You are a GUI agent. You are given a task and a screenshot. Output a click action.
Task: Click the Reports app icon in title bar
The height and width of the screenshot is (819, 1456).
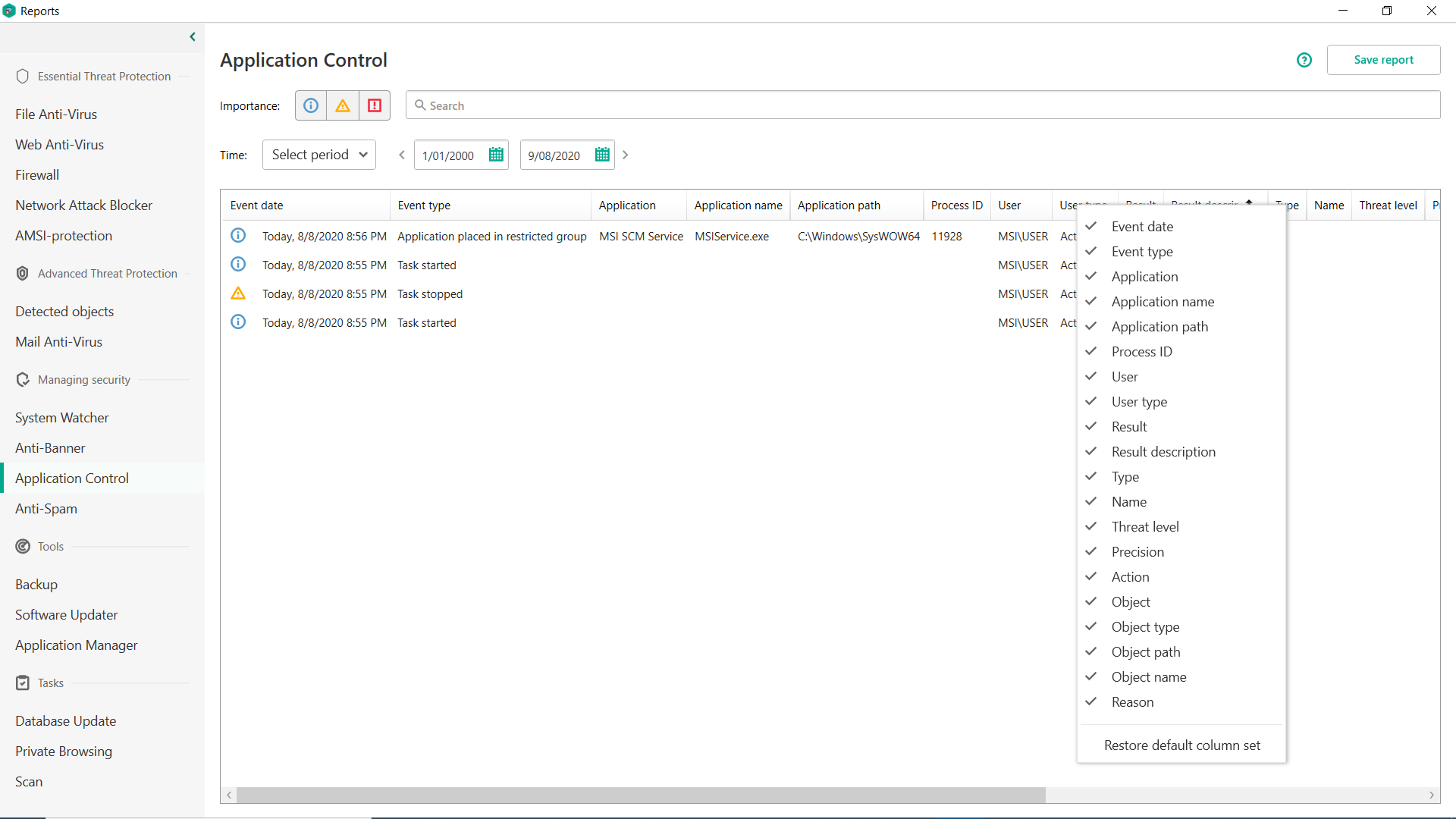point(9,11)
